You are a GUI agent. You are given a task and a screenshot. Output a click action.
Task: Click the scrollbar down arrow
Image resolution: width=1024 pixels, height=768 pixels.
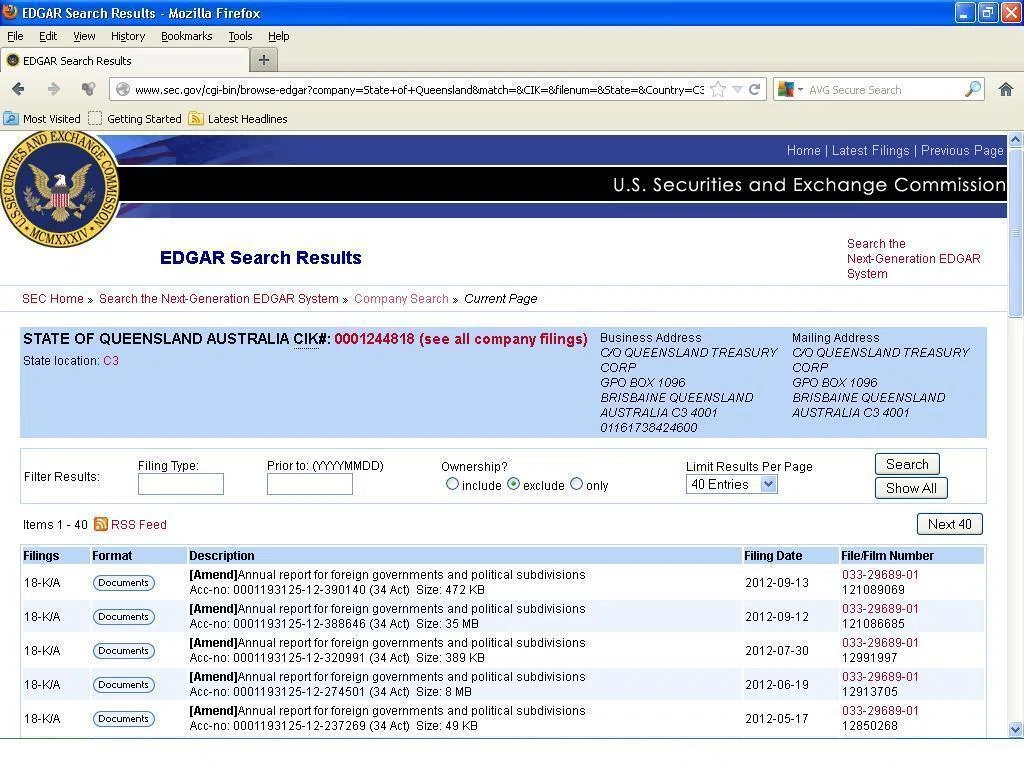tap(1015, 729)
